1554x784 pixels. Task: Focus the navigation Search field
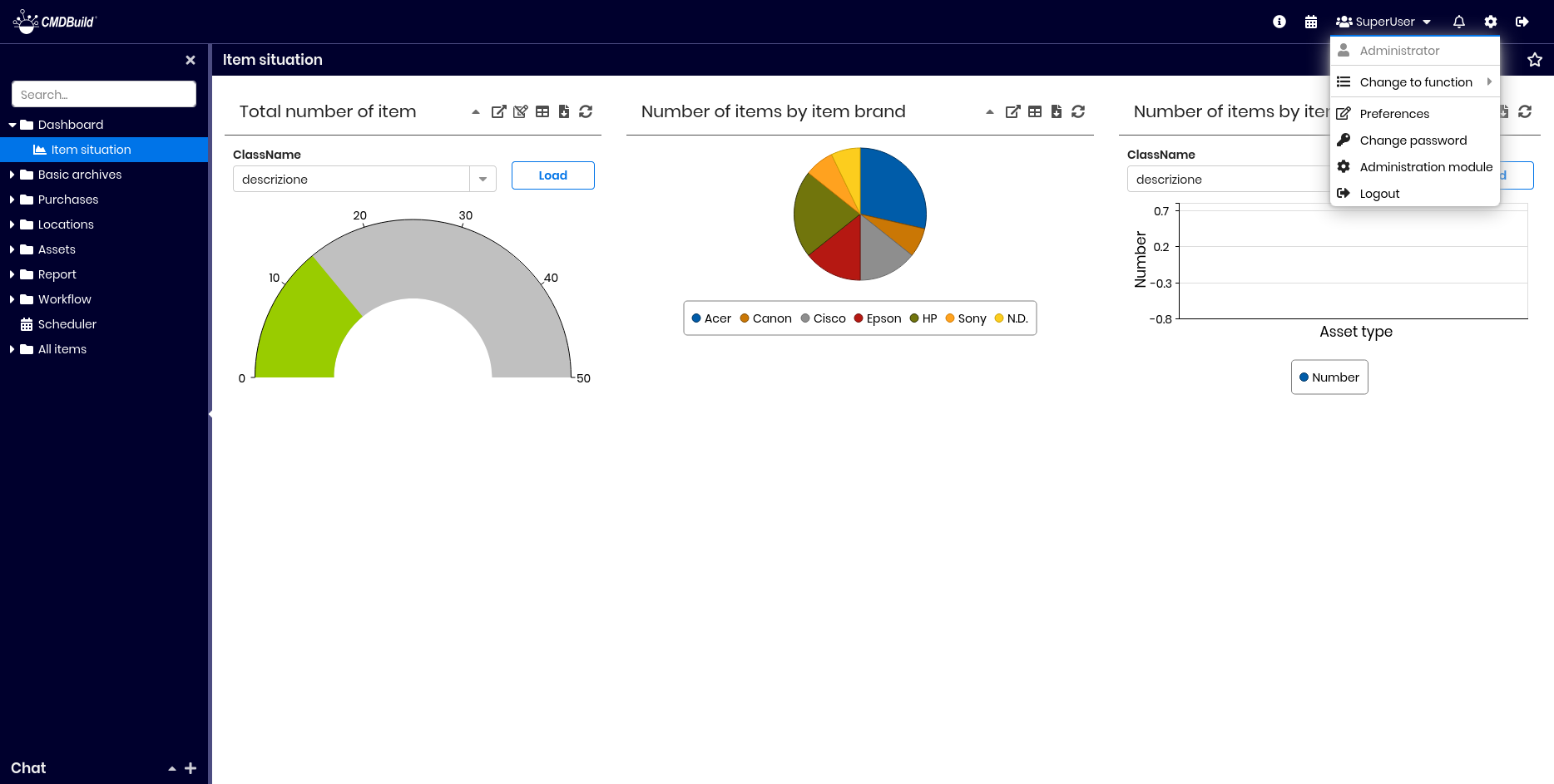point(104,95)
